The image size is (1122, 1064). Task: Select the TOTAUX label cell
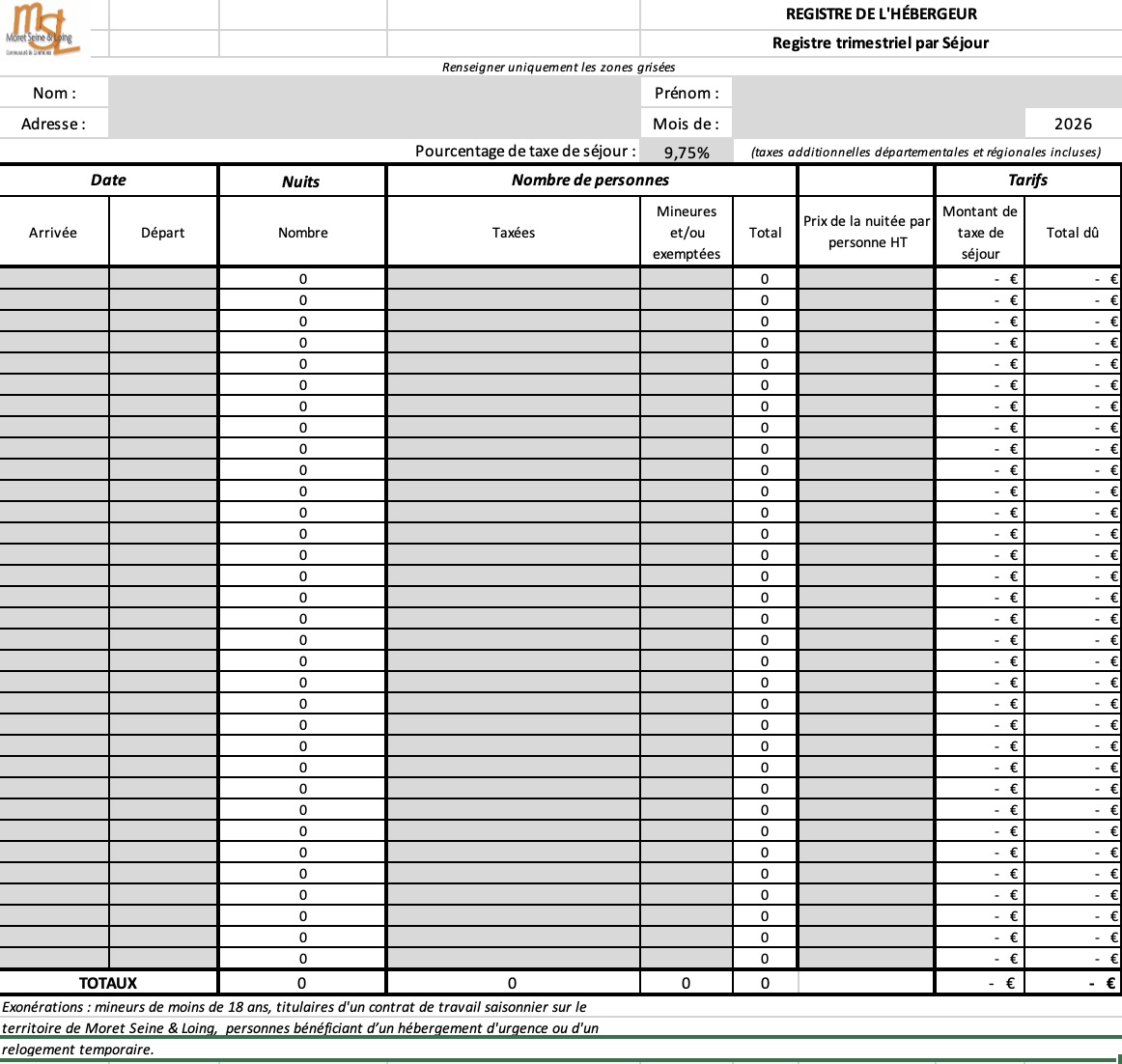click(x=108, y=983)
